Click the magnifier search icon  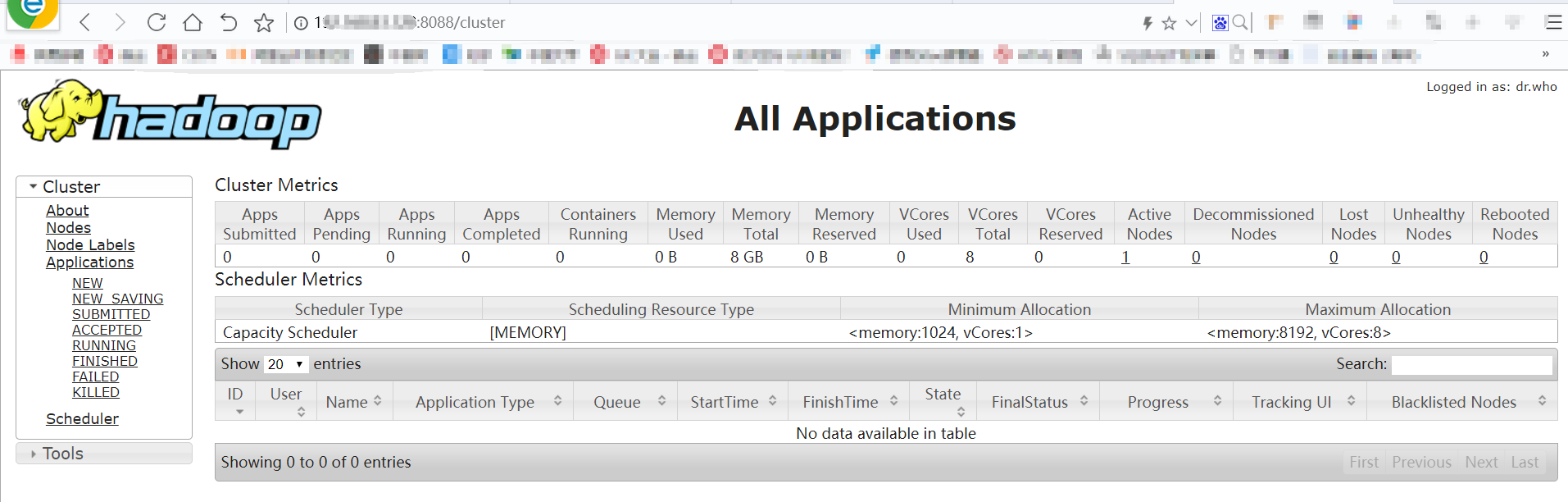pos(1240,23)
